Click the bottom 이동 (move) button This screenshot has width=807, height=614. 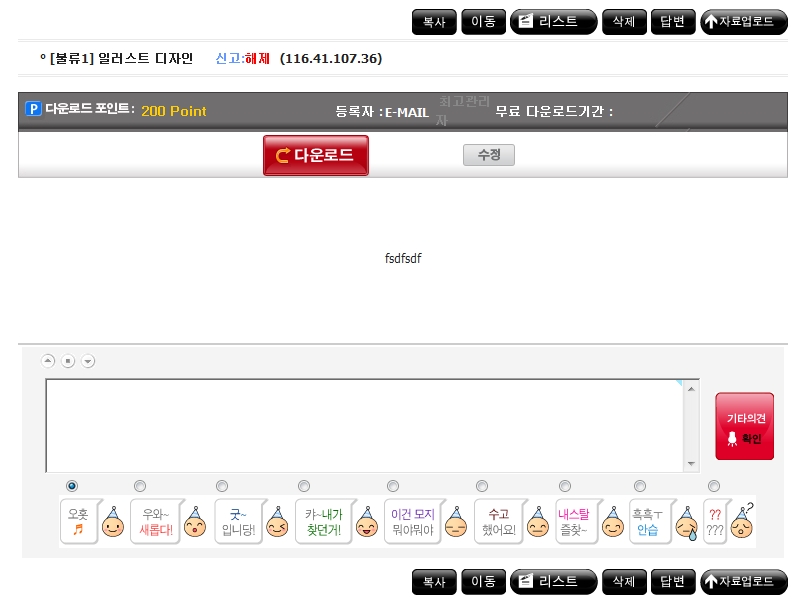(x=483, y=582)
